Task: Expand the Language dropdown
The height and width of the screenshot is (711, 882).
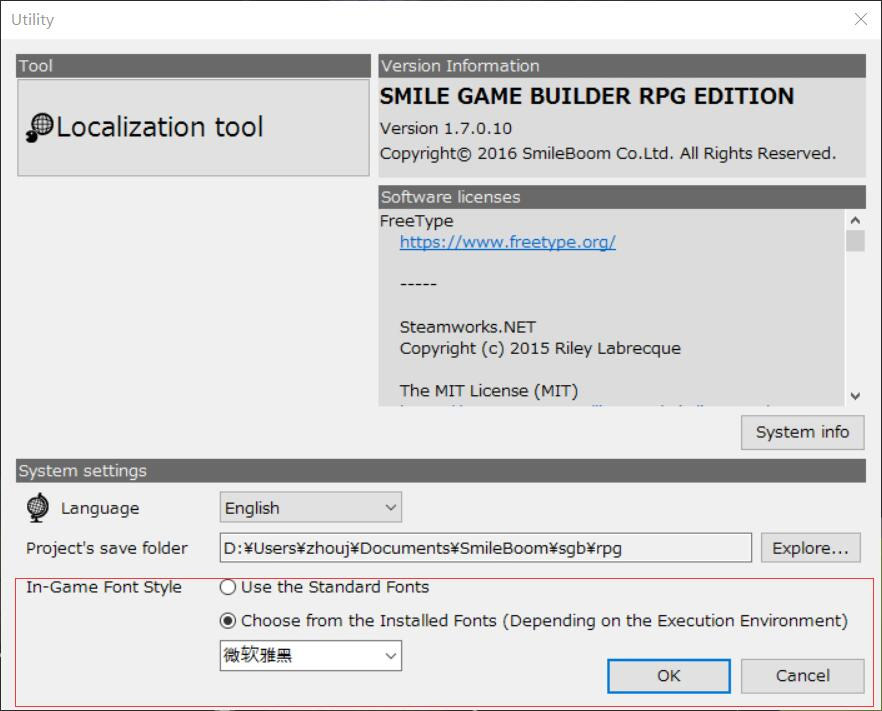Action: click(x=310, y=507)
